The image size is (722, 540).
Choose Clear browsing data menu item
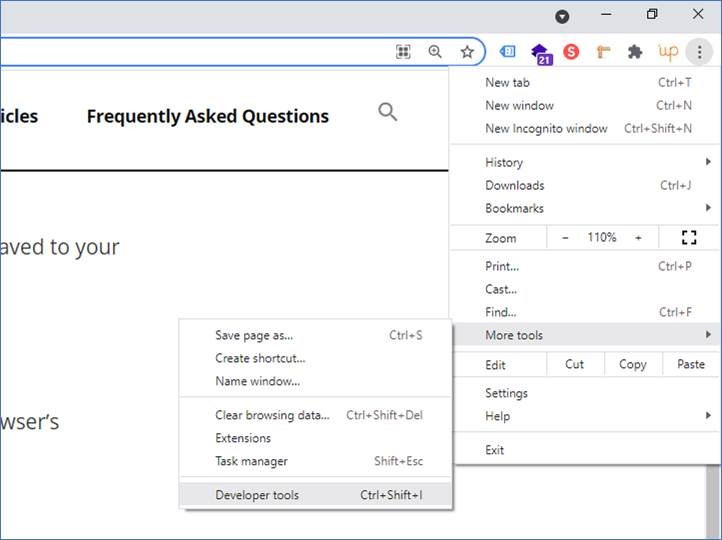[271, 415]
